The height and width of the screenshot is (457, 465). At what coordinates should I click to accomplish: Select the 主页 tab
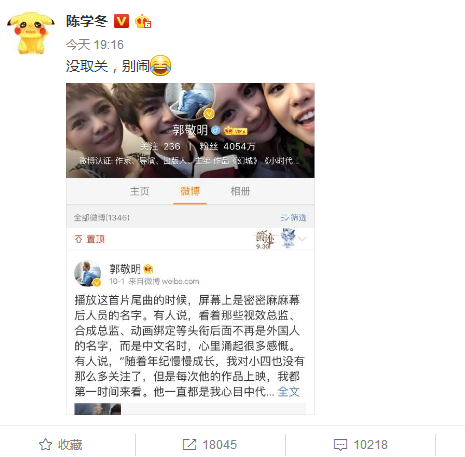coord(140,191)
